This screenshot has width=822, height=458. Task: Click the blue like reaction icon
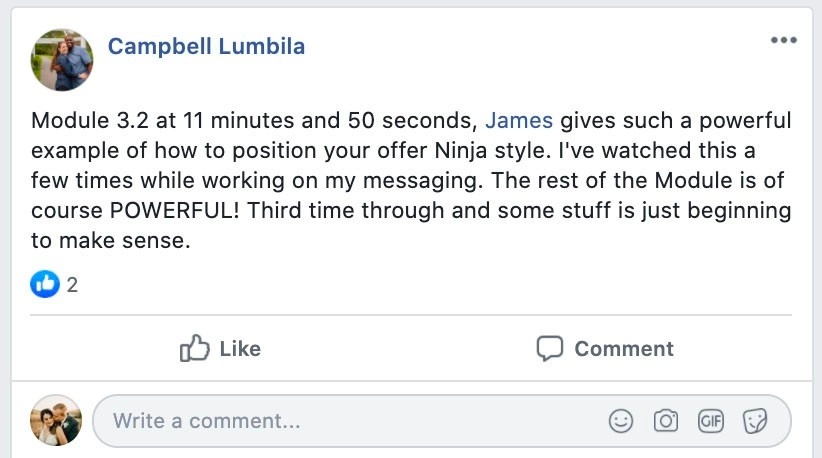point(45,284)
